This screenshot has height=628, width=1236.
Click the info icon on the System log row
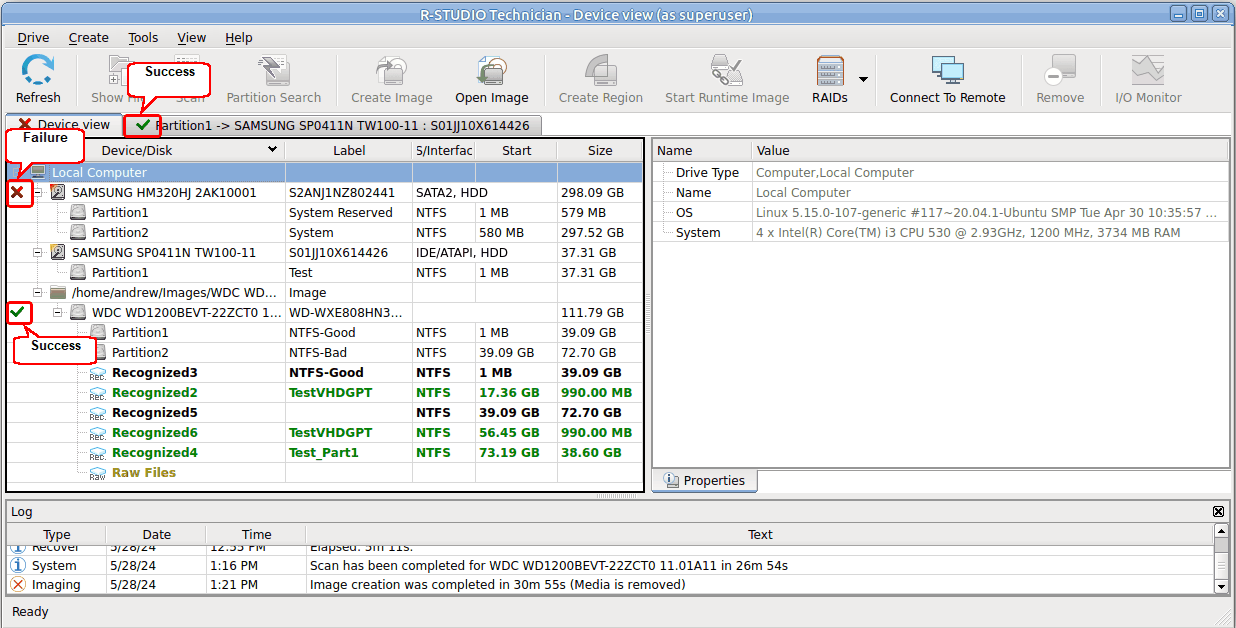tap(17, 565)
